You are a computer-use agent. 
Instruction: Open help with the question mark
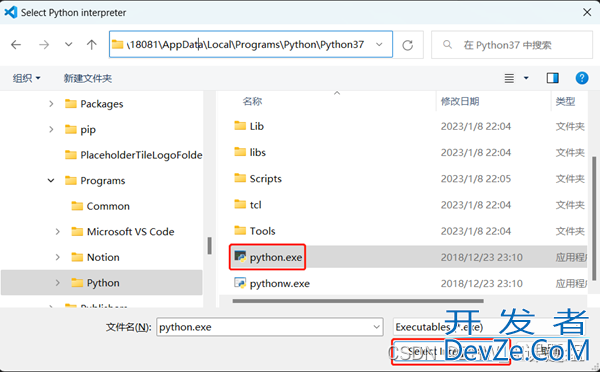tap(582, 78)
